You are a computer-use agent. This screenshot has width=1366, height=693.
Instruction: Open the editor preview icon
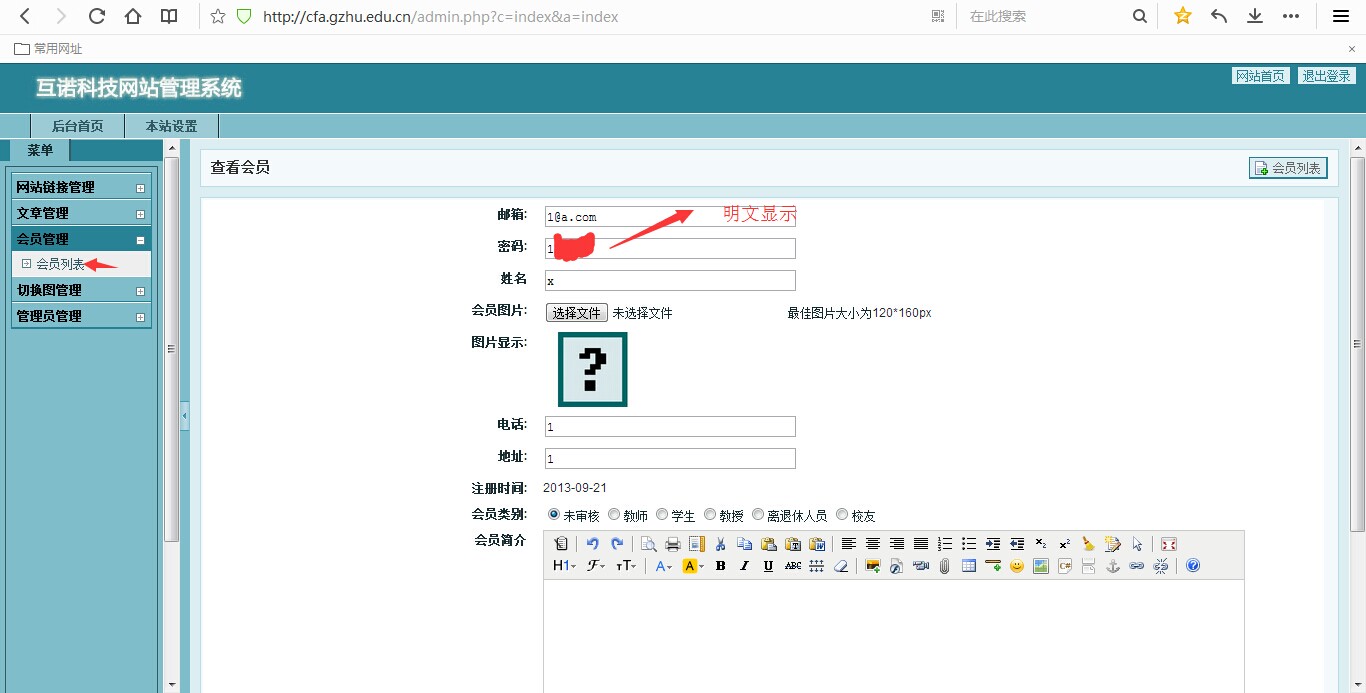tap(649, 544)
